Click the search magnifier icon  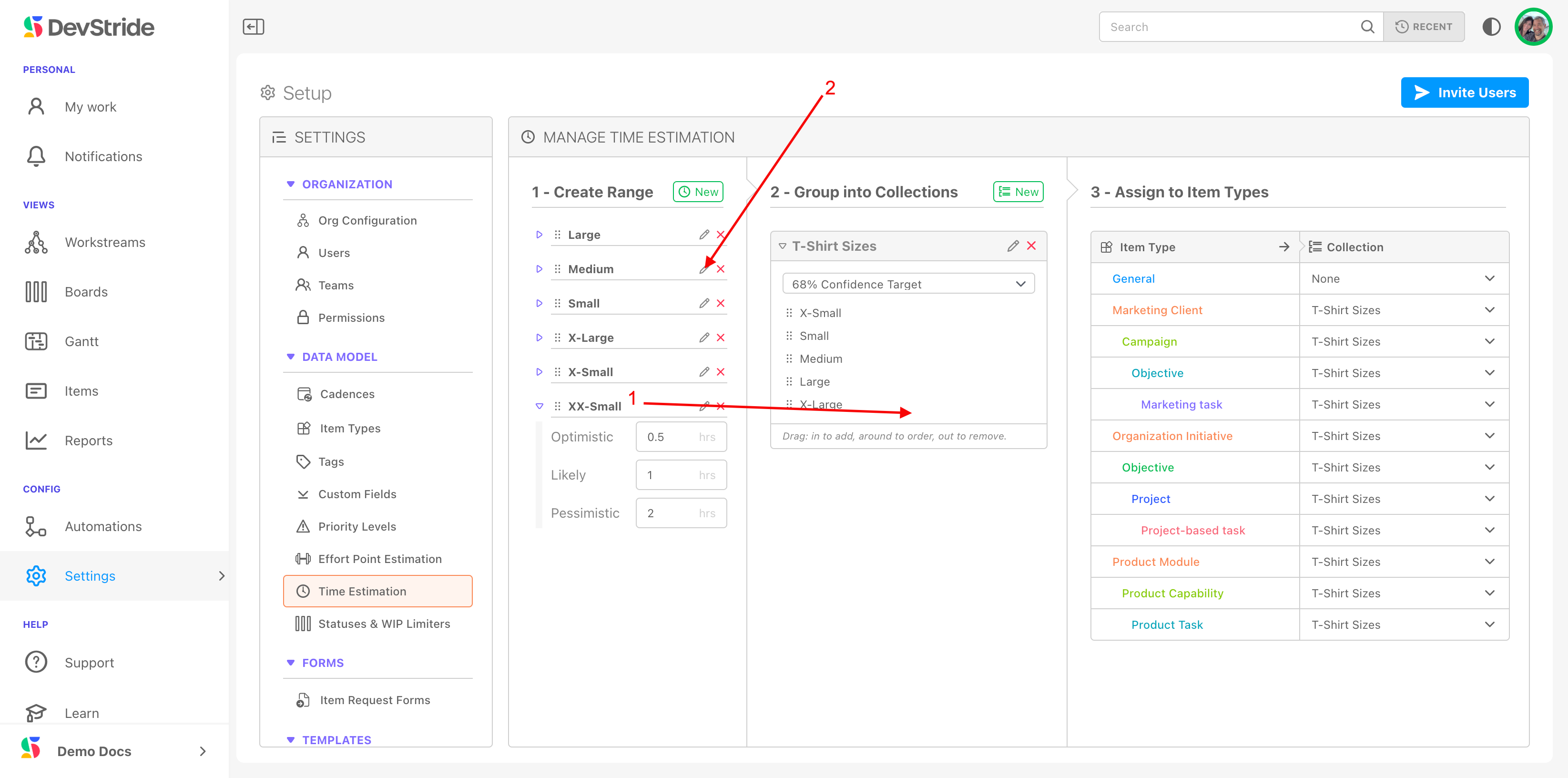1367,27
